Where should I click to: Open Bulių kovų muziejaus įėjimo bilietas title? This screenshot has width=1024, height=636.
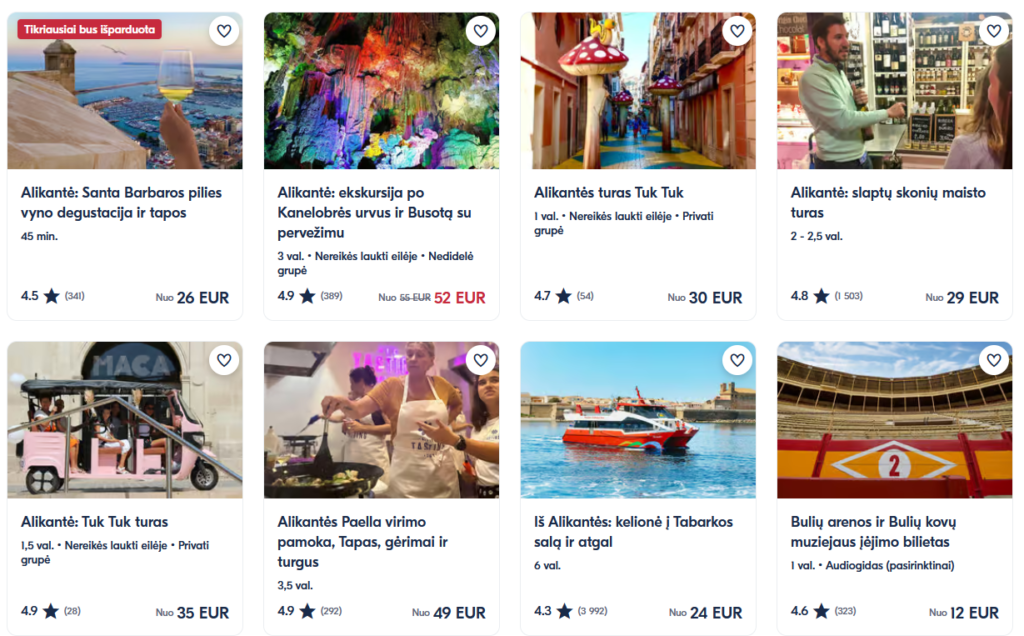tap(873, 531)
